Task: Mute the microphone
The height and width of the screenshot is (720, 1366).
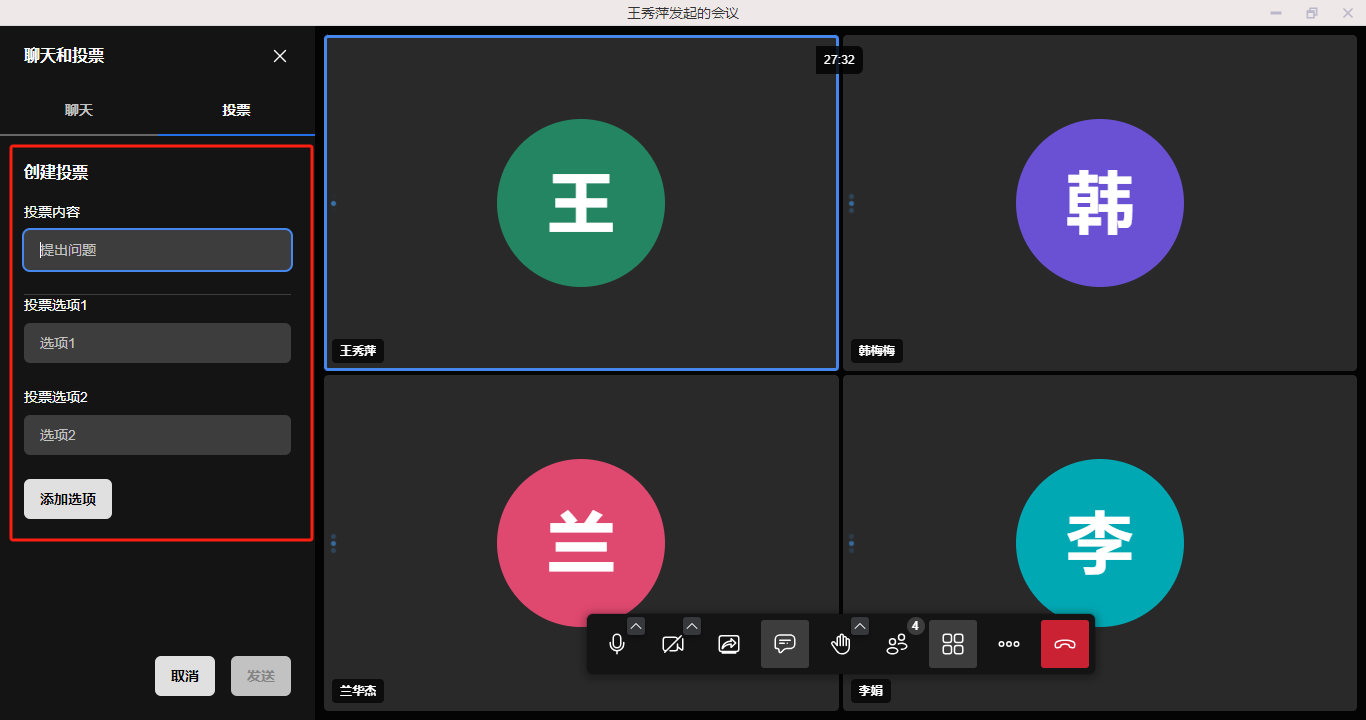Action: pyautogui.click(x=617, y=644)
